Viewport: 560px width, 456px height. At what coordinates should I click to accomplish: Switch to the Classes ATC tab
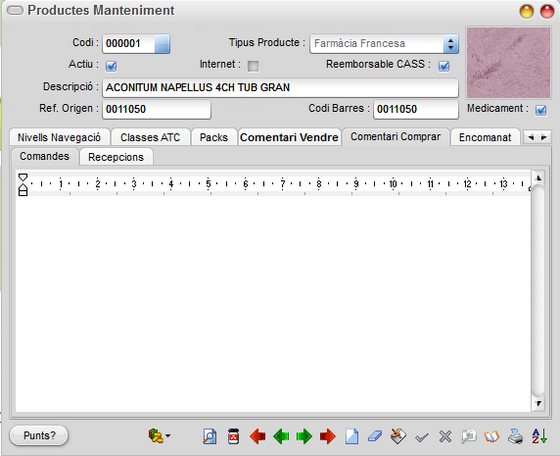click(150, 137)
